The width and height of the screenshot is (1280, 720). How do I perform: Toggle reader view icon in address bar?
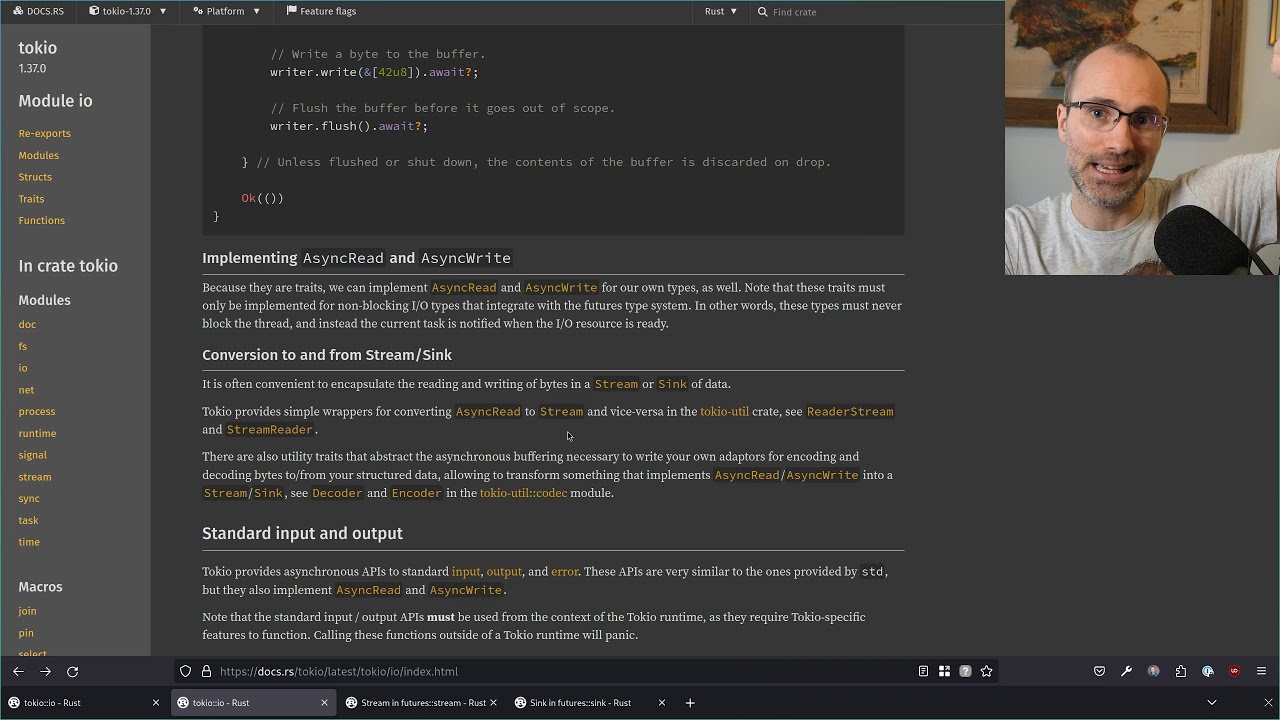pos(923,671)
